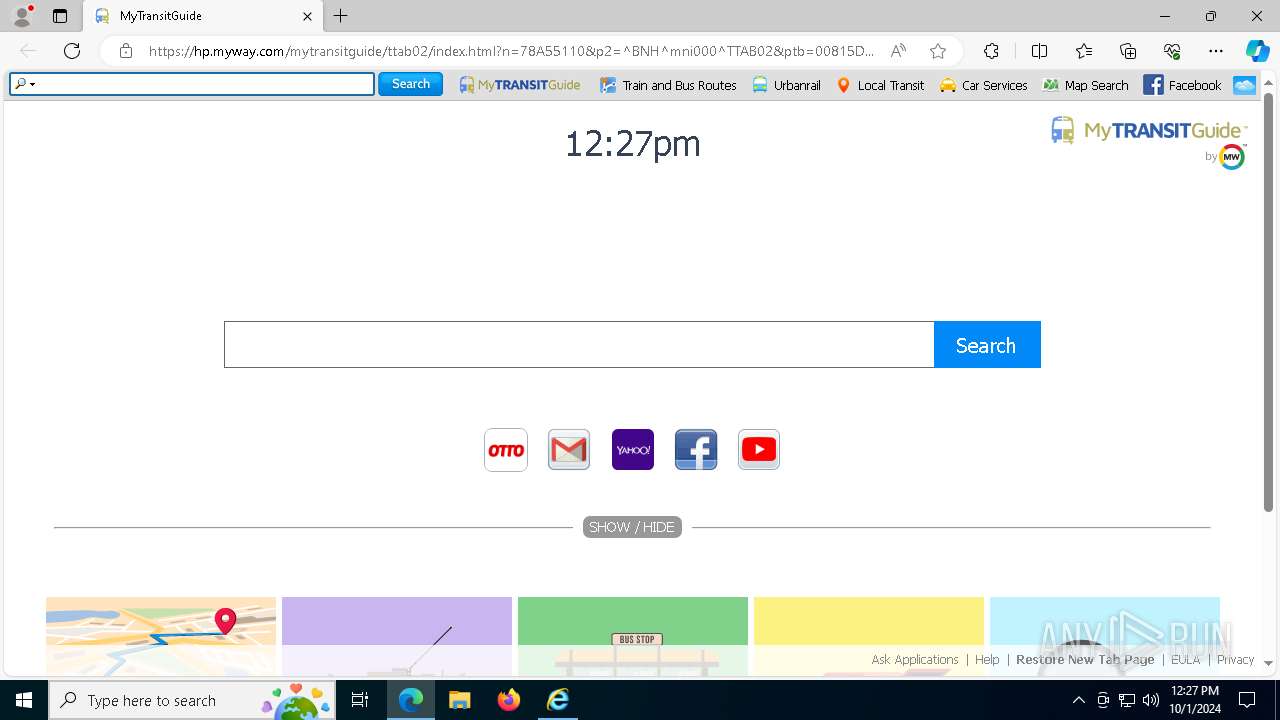Focus the toolbar search input field
The width and height of the screenshot is (1280, 720).
205,84
